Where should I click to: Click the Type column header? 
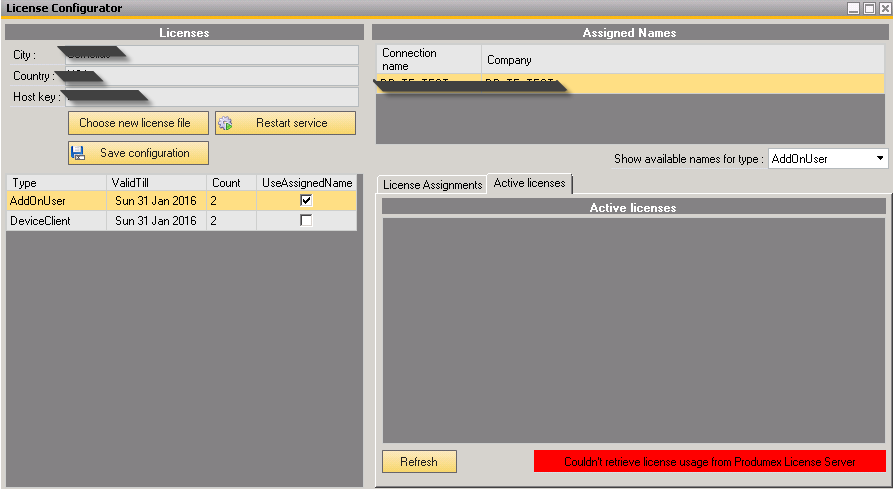[56, 182]
